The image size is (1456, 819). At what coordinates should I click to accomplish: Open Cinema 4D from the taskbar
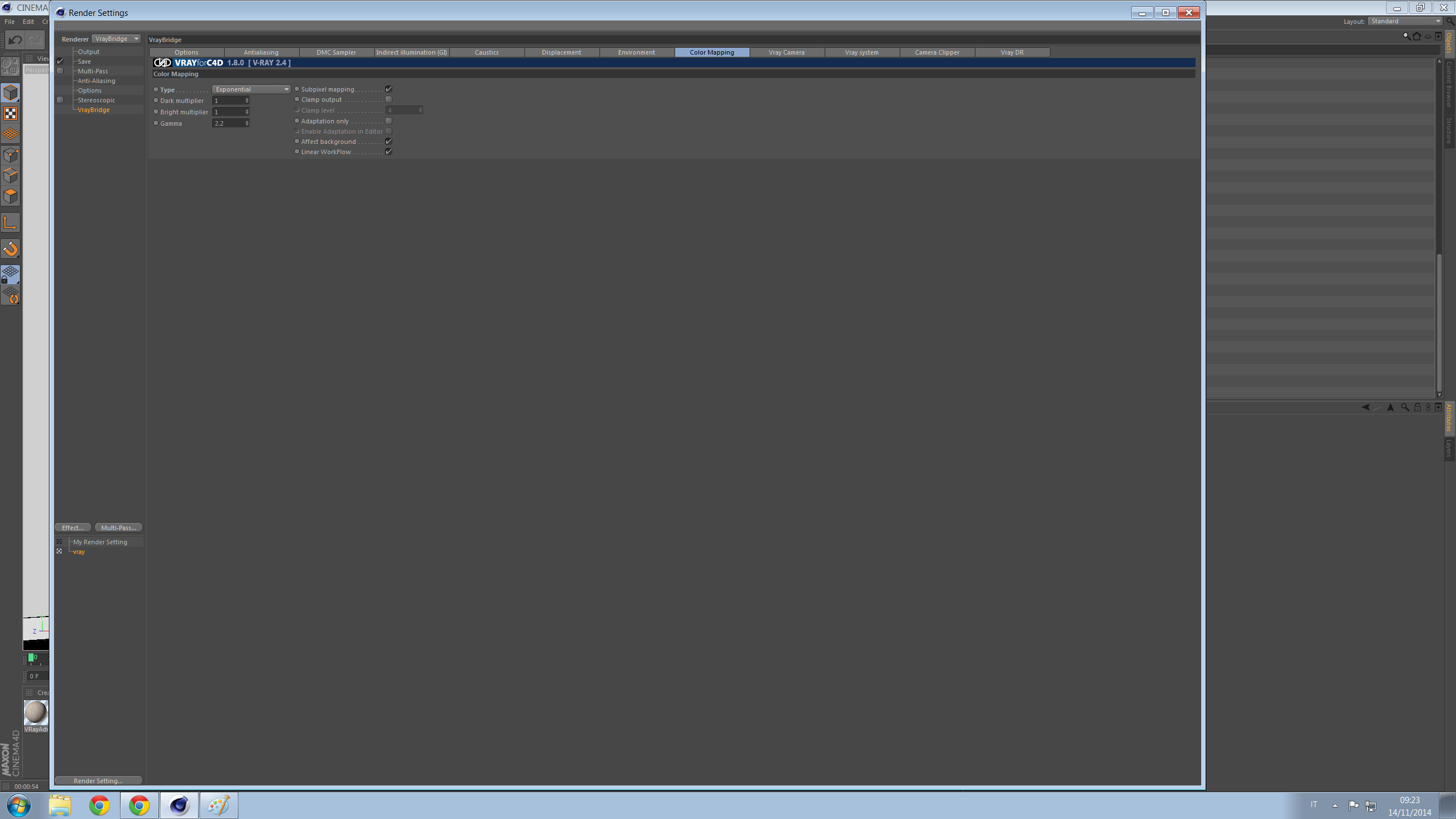tap(179, 805)
